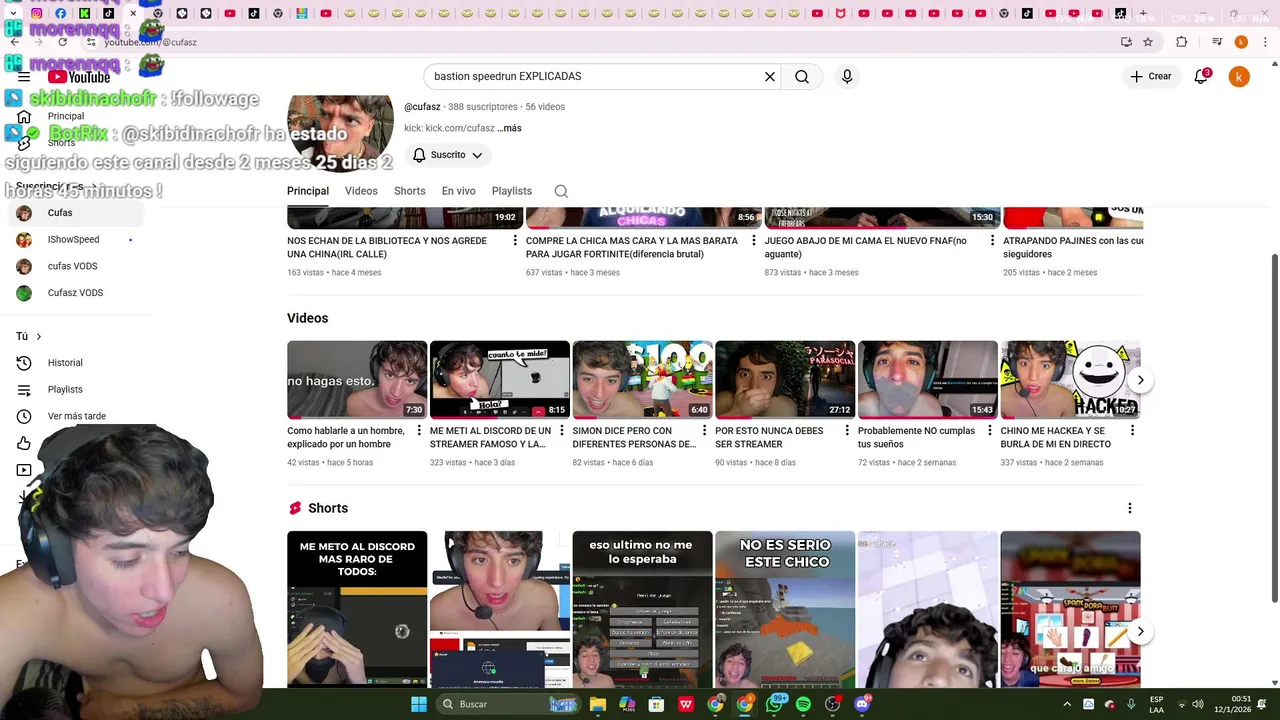The width and height of the screenshot is (1280, 720).
Task: Open options for COMPRE LA CHICA MAS CARA video
Action: (x=754, y=241)
